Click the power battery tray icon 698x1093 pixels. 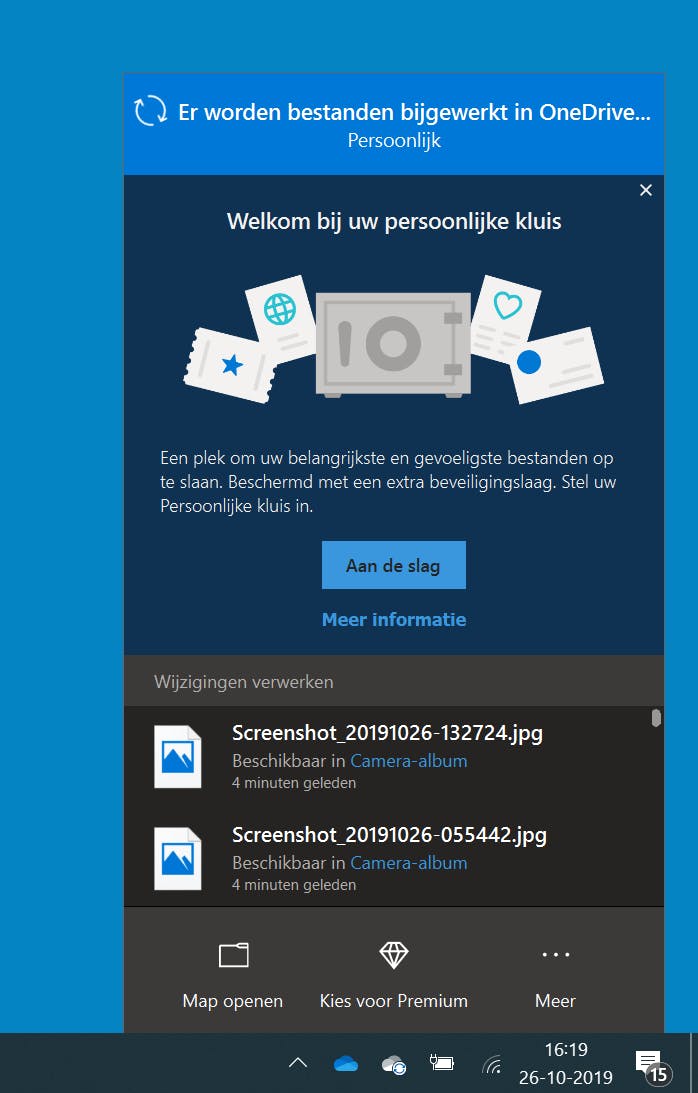coord(442,1063)
